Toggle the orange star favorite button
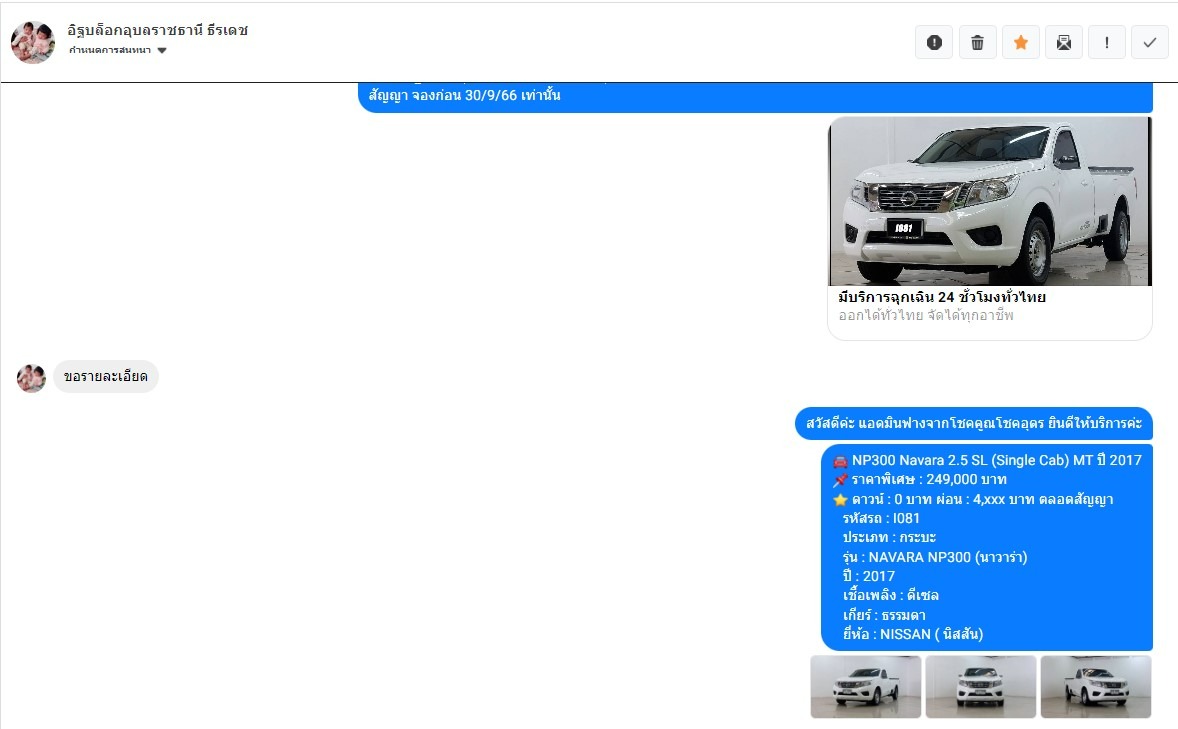Viewport: 1178px width, 729px height. pos(1020,42)
